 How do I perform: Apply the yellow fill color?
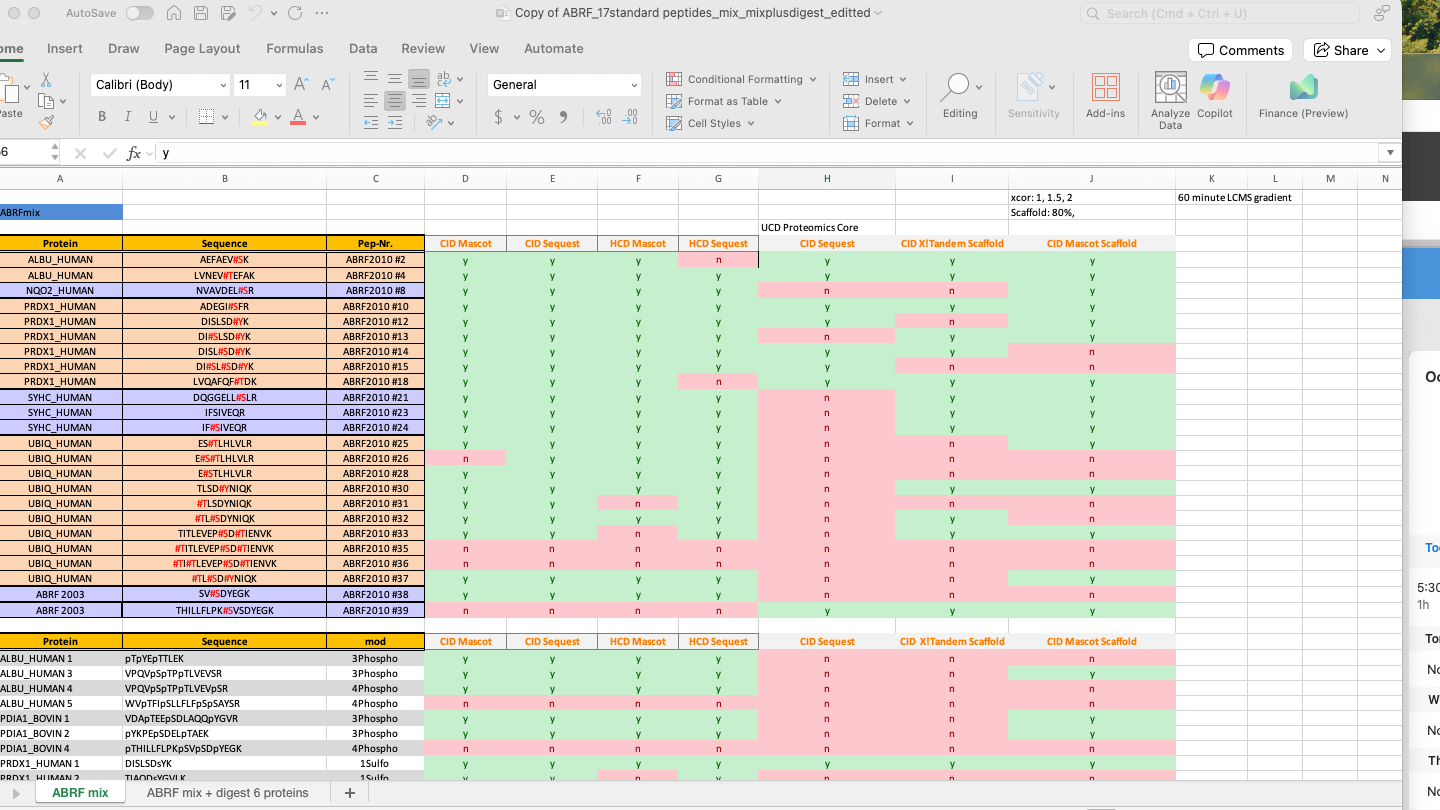260,117
